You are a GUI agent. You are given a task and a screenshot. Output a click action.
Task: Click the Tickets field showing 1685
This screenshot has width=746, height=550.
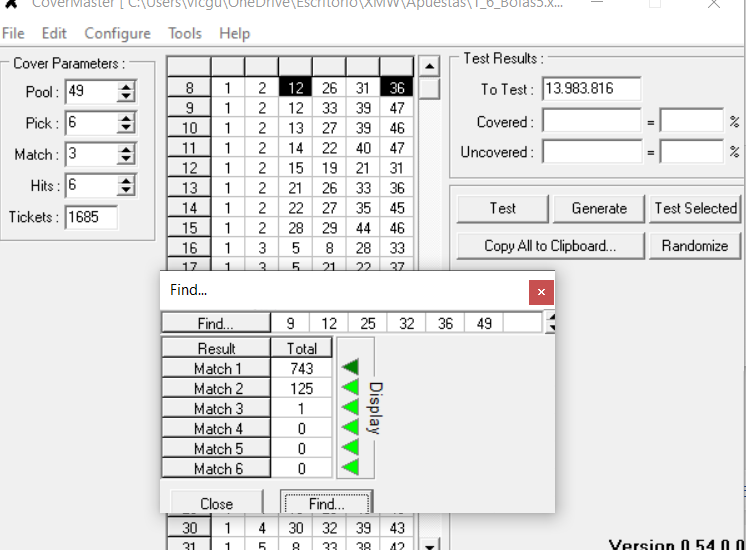click(91, 217)
